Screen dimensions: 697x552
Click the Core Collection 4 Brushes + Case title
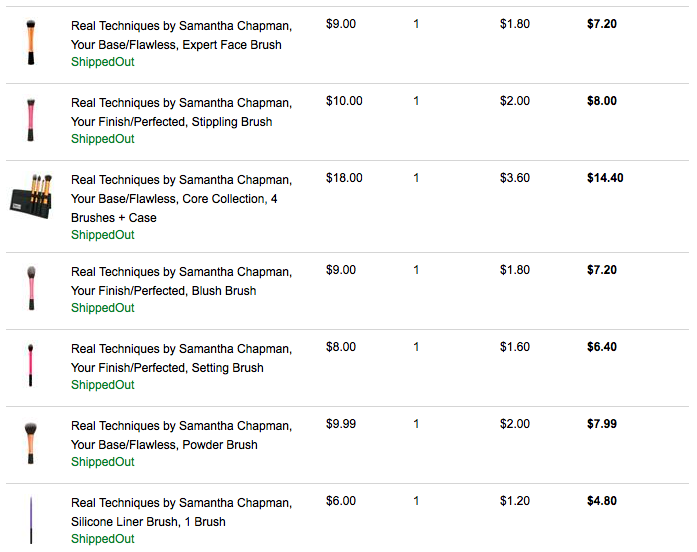pyautogui.click(x=181, y=198)
